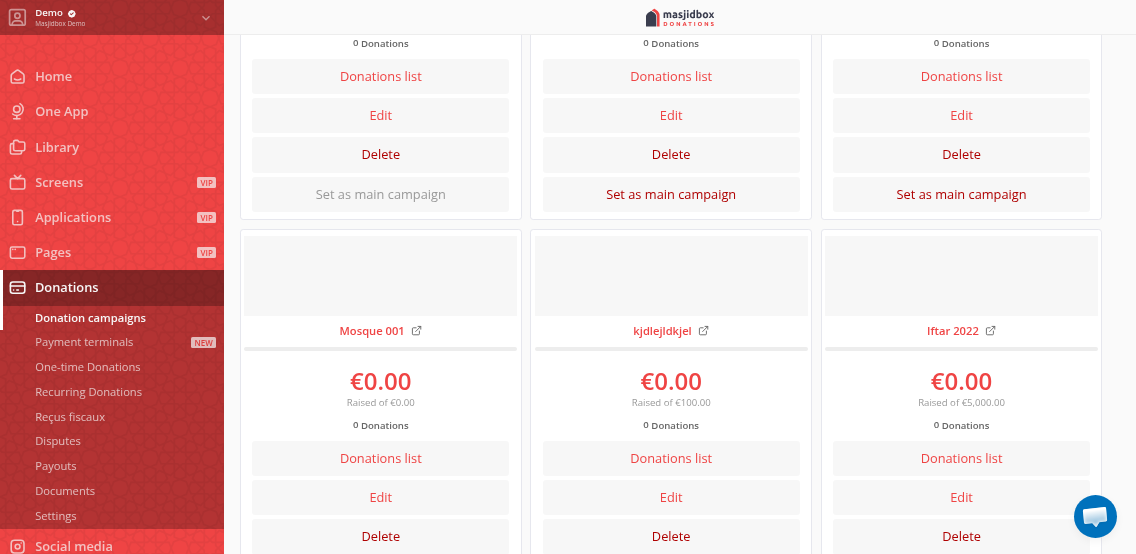This screenshot has width=1136, height=554.
Task: Click the Pages icon in sidebar
Action: [x=17, y=253]
